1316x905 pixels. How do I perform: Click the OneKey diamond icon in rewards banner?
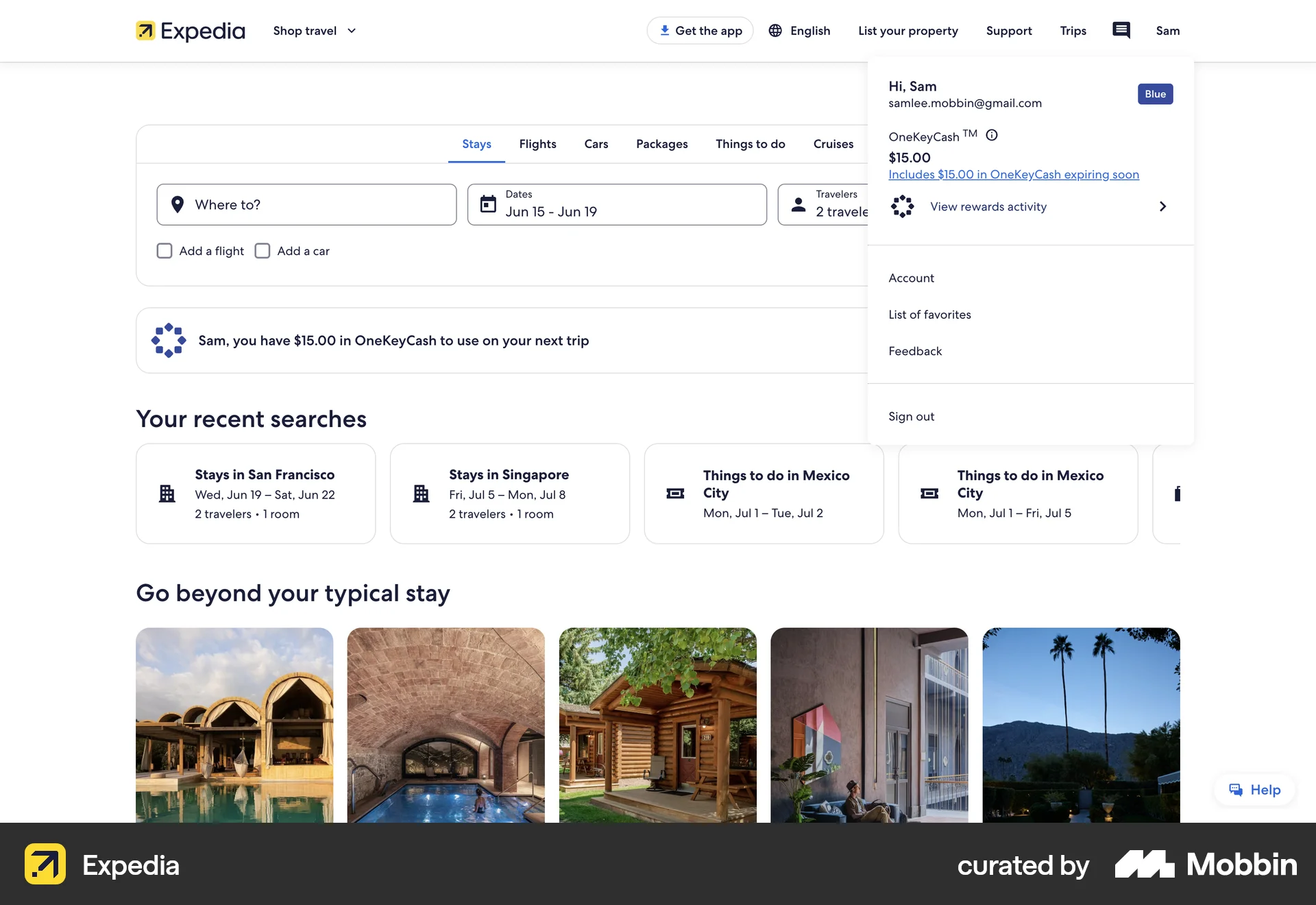coord(167,340)
